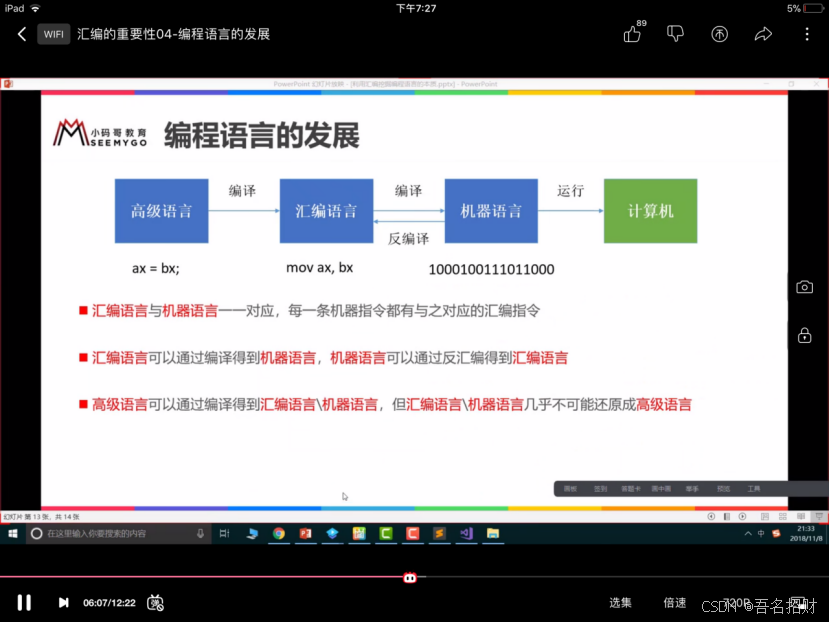Toggle the 中 input method indicator
Viewport: 830px width, 623px height.
click(761, 534)
